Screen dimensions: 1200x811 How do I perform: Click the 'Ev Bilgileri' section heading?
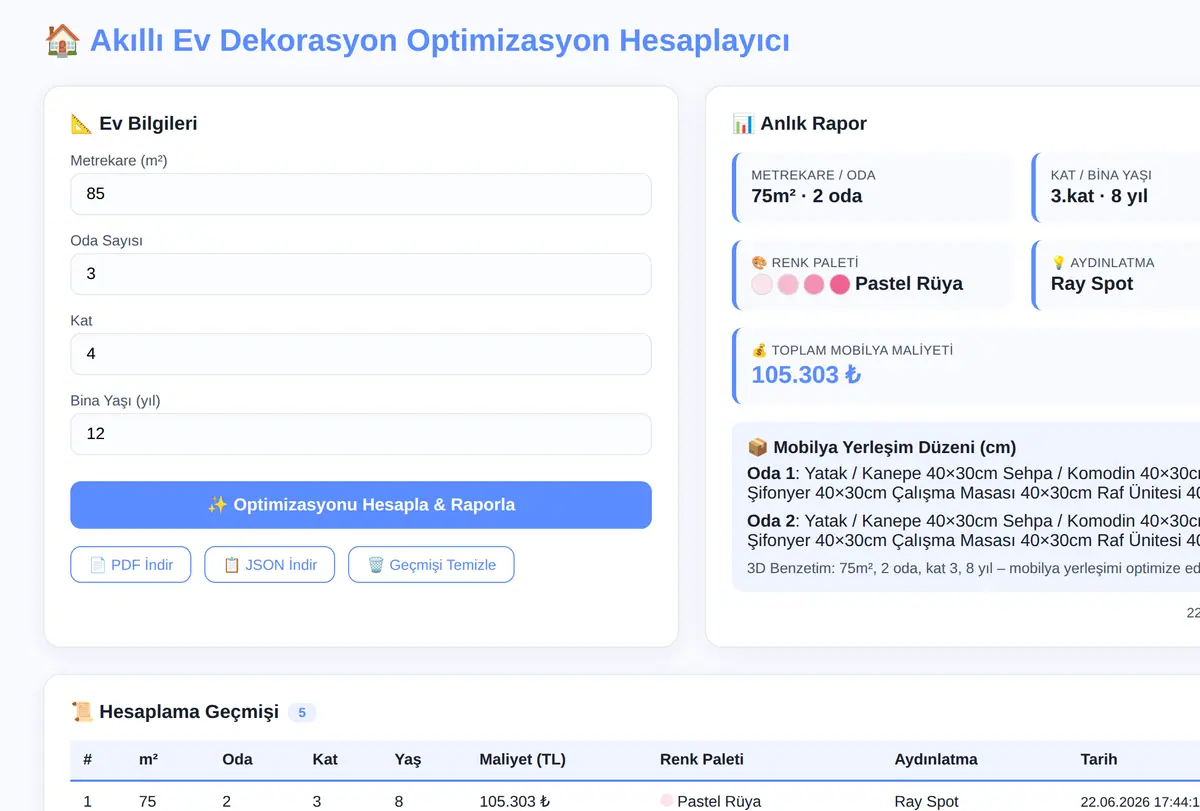(x=148, y=124)
